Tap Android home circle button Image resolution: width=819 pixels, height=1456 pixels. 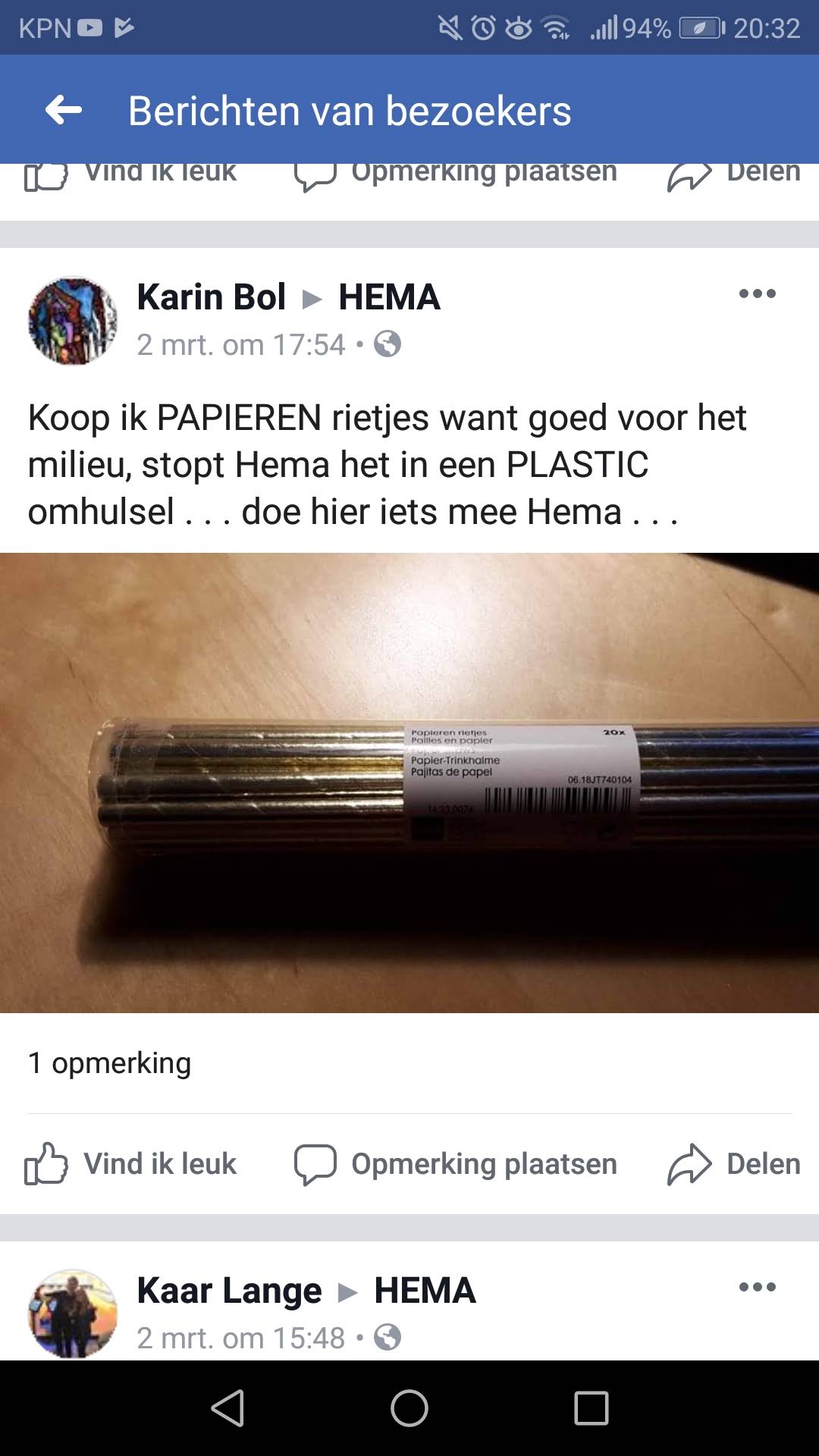[409, 1408]
